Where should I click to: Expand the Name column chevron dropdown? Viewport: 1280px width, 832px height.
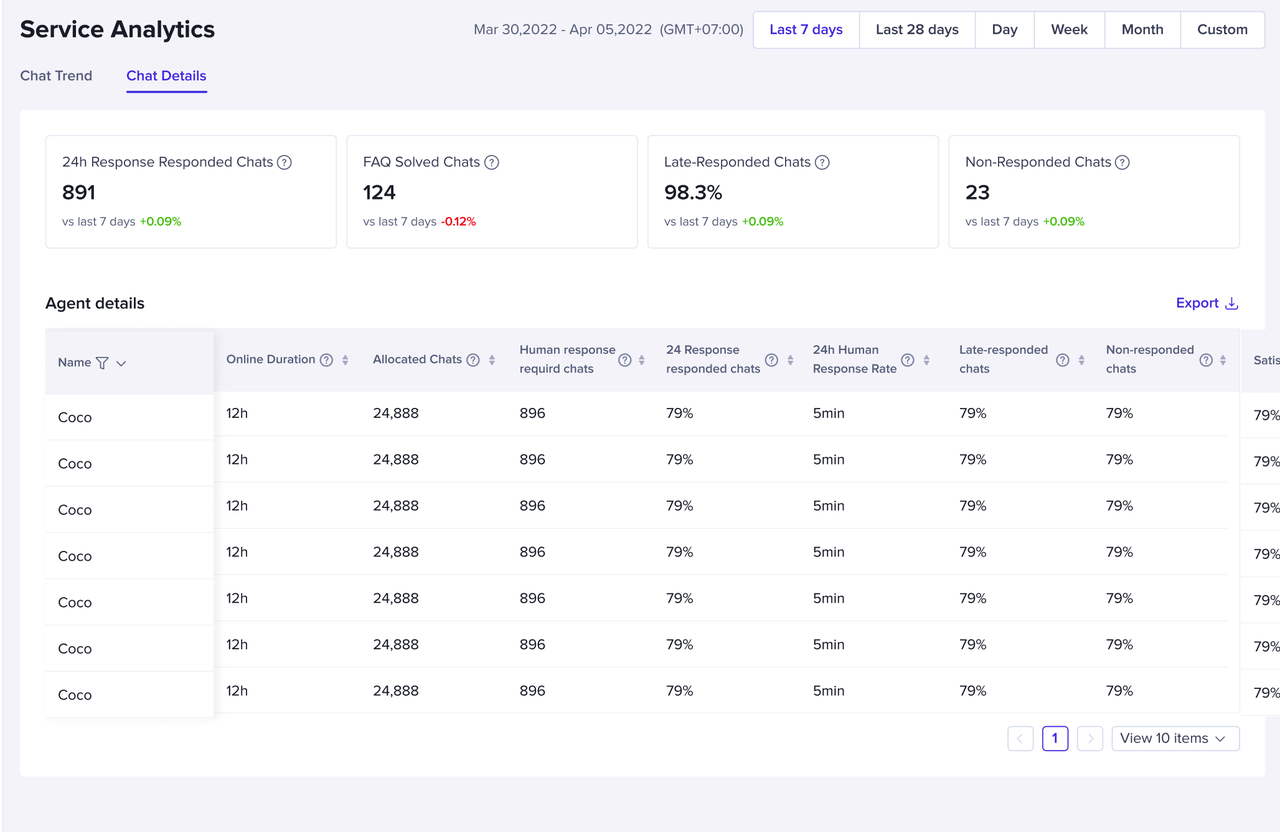[121, 363]
